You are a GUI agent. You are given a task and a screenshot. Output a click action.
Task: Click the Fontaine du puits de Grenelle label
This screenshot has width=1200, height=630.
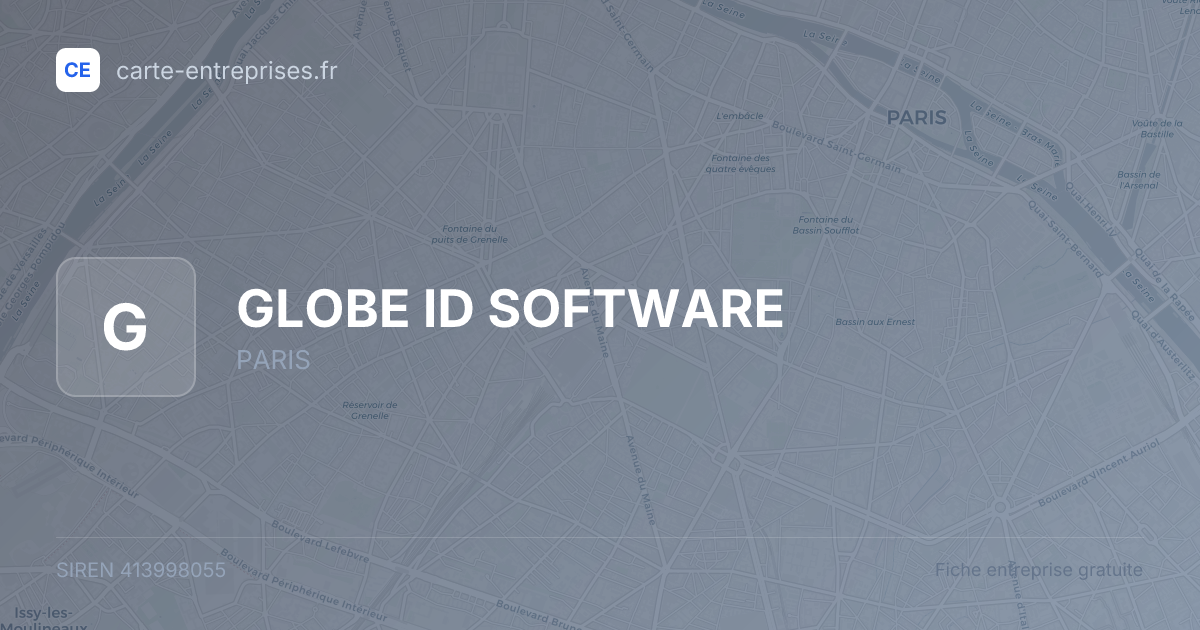pos(470,234)
